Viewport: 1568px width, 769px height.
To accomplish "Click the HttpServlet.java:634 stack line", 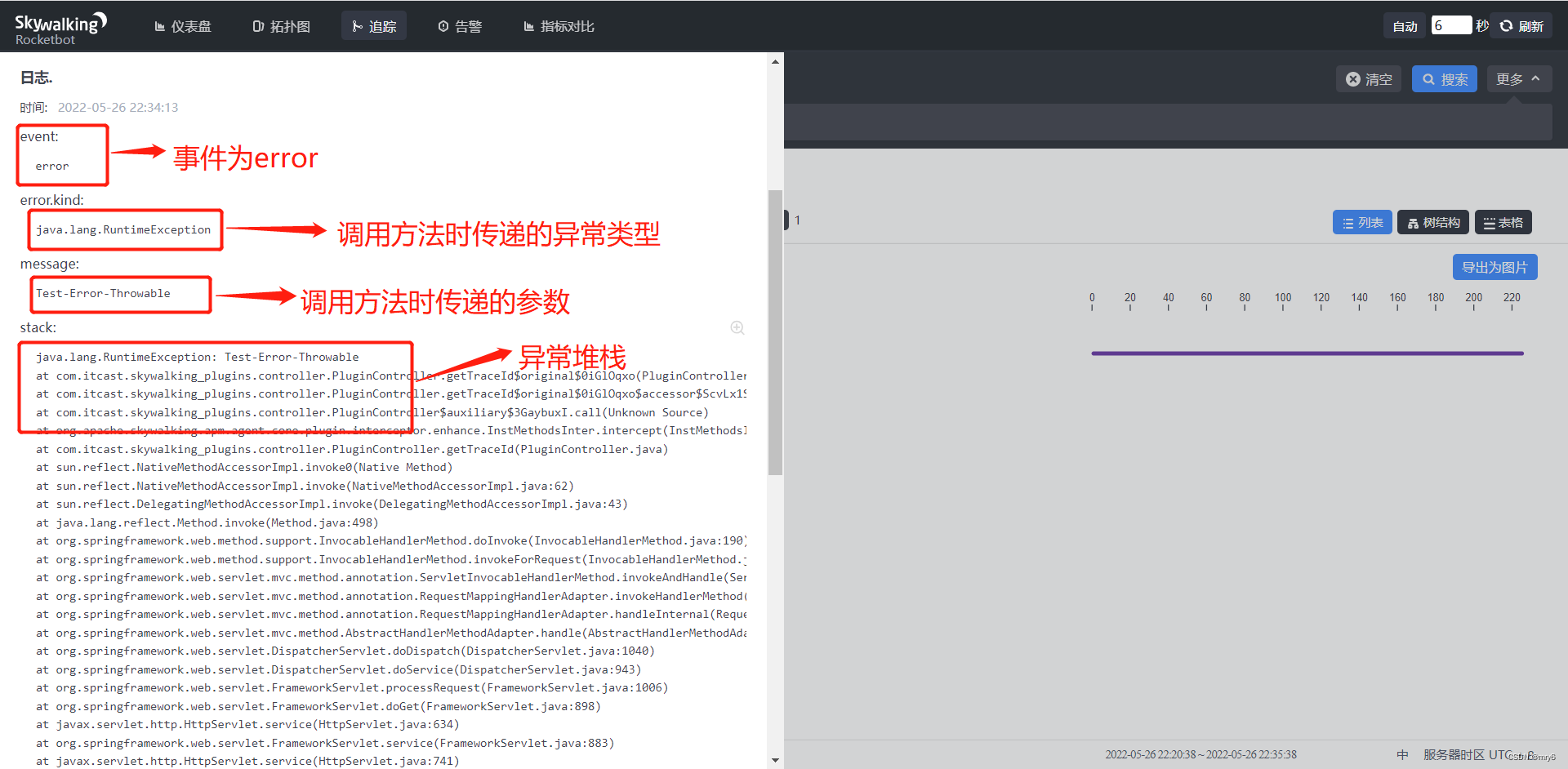I will pyautogui.click(x=247, y=724).
